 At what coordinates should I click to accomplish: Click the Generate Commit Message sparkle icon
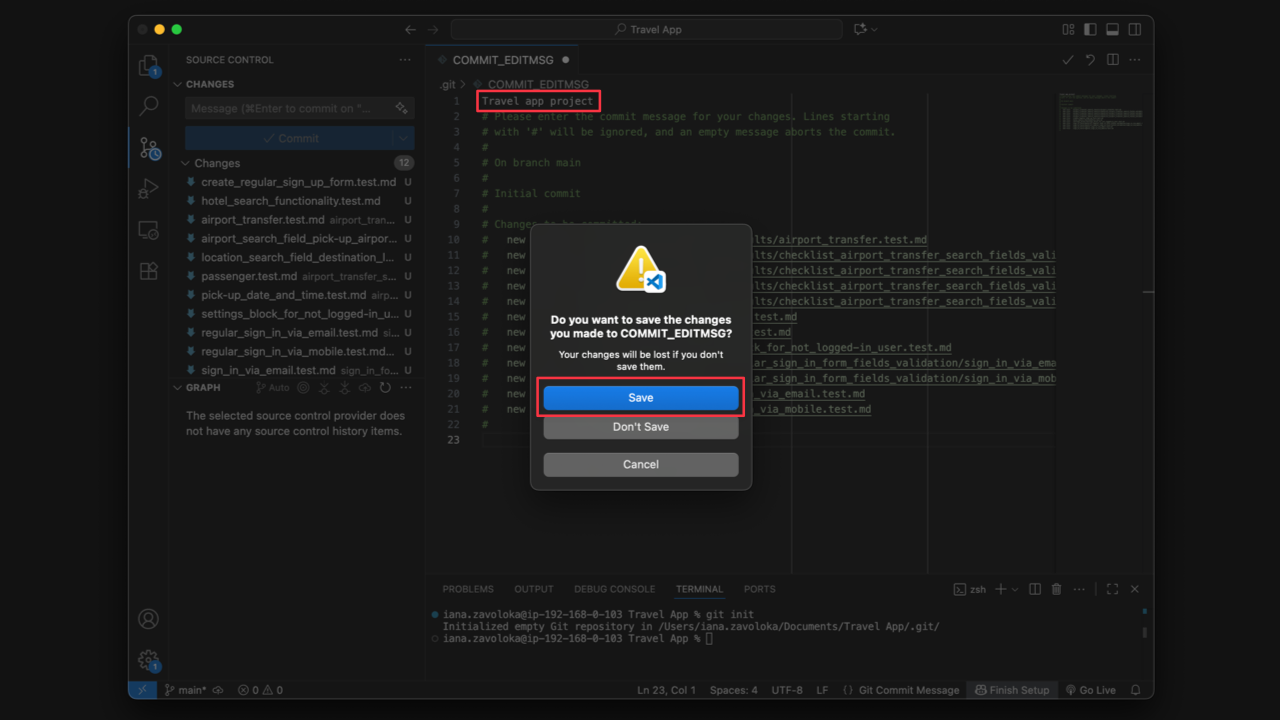click(x=404, y=107)
